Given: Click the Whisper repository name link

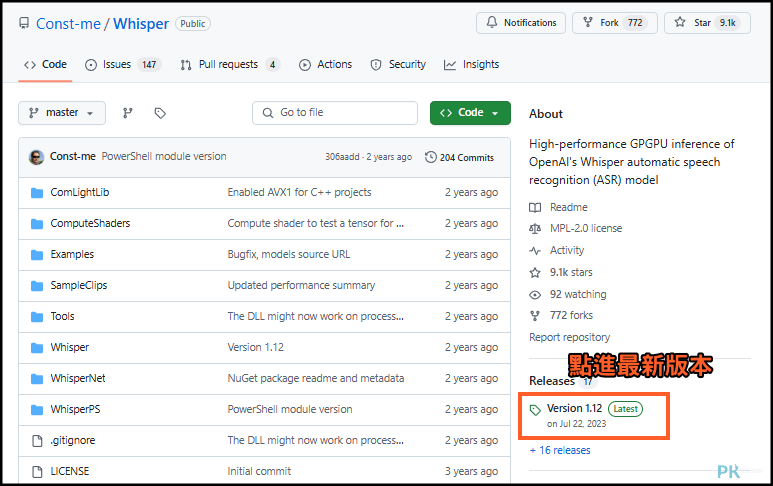Looking at the screenshot, I should click(x=141, y=24).
